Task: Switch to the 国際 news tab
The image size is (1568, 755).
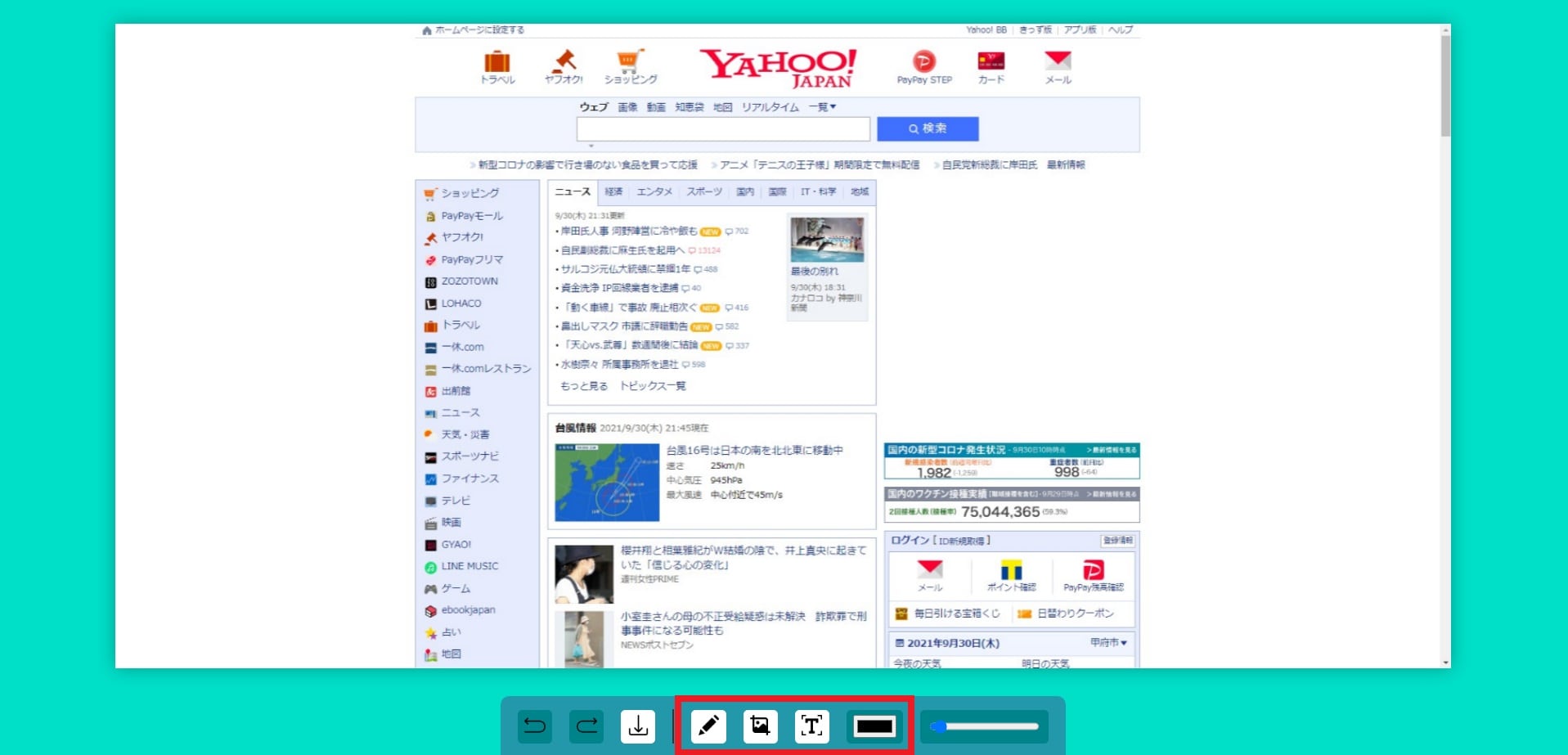Action: click(x=777, y=192)
